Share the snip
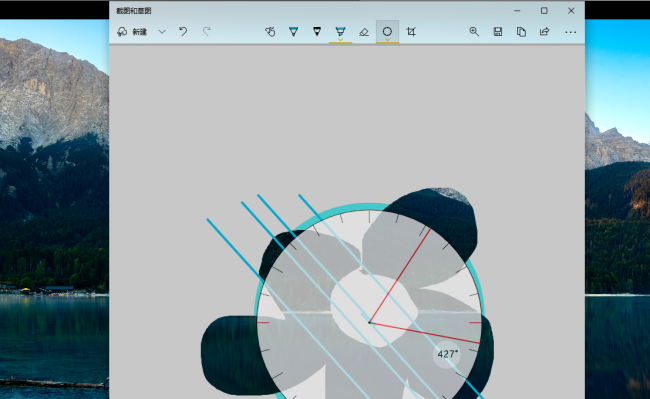The height and width of the screenshot is (399, 650). [544, 32]
